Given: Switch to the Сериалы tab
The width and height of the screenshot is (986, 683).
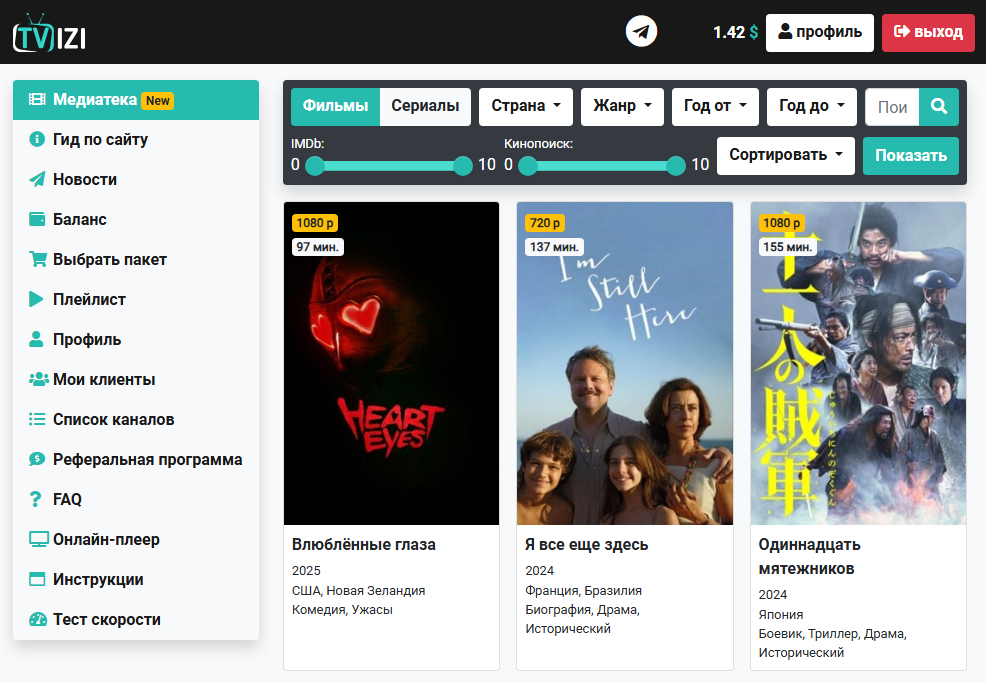Looking at the screenshot, I should click(x=425, y=106).
